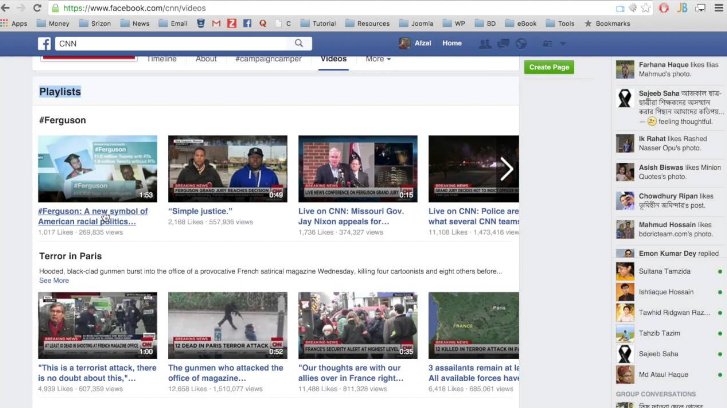Play the #Ferguson 1:53 video thumbnail
The width and height of the screenshot is (727, 408).
click(x=97, y=169)
